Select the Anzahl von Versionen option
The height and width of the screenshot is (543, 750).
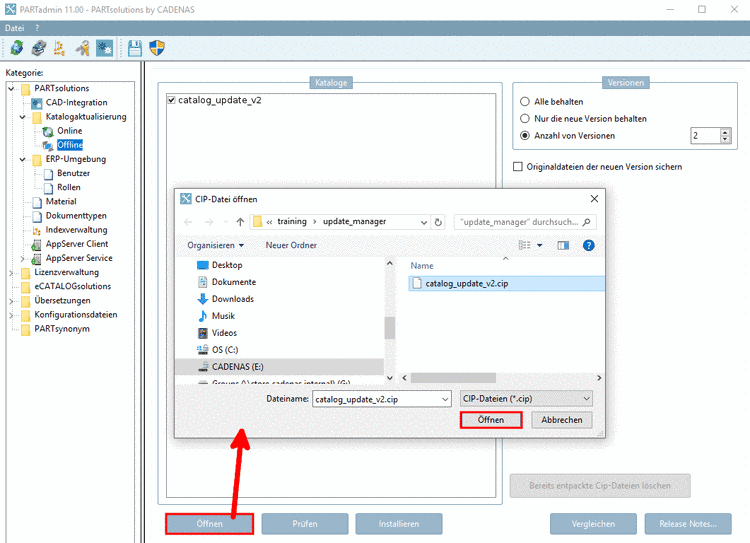tap(525, 136)
